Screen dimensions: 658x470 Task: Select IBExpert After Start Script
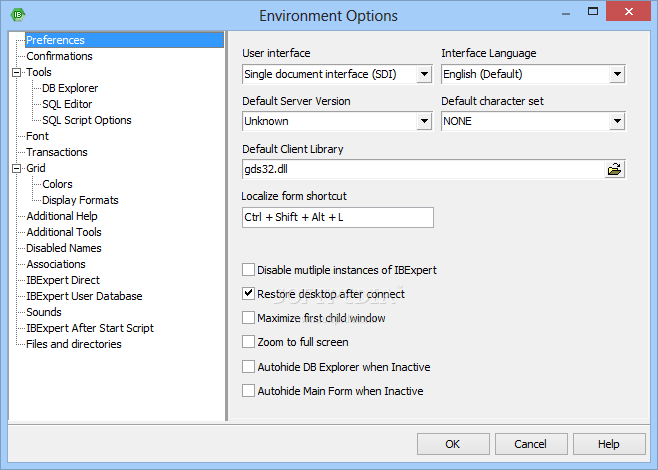point(90,328)
